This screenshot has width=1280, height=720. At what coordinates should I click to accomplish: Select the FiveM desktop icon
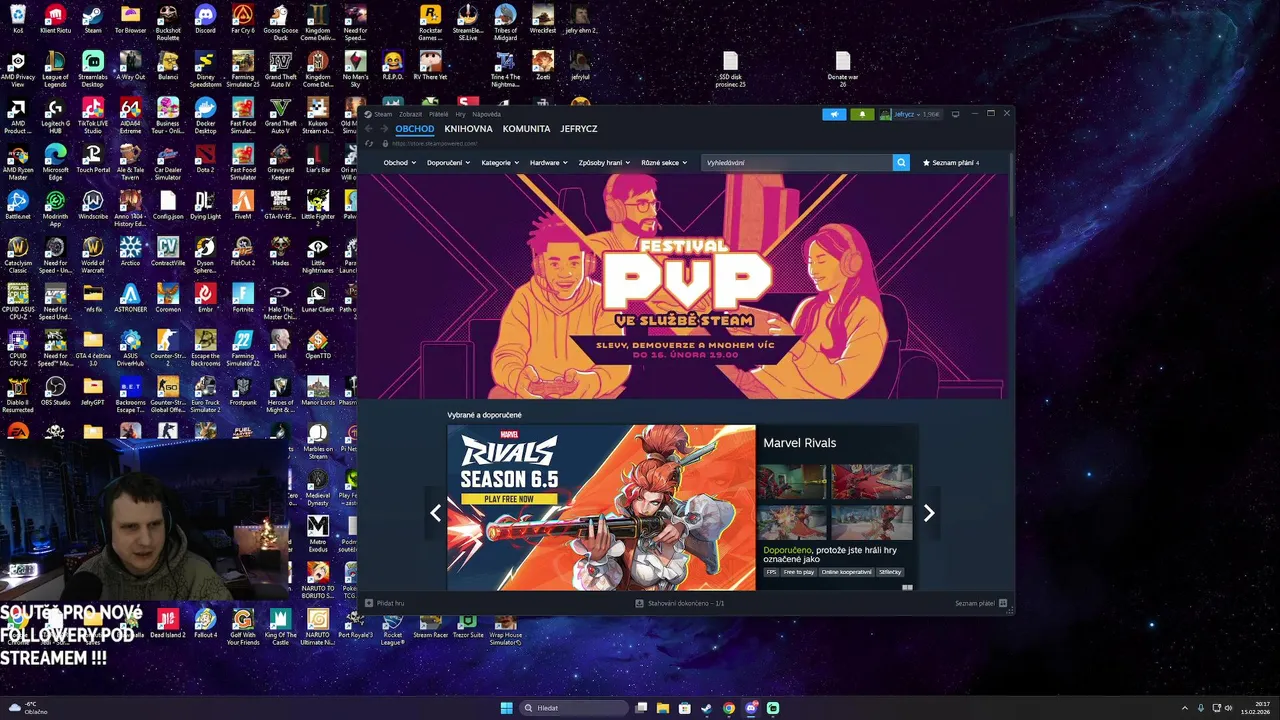(x=243, y=205)
